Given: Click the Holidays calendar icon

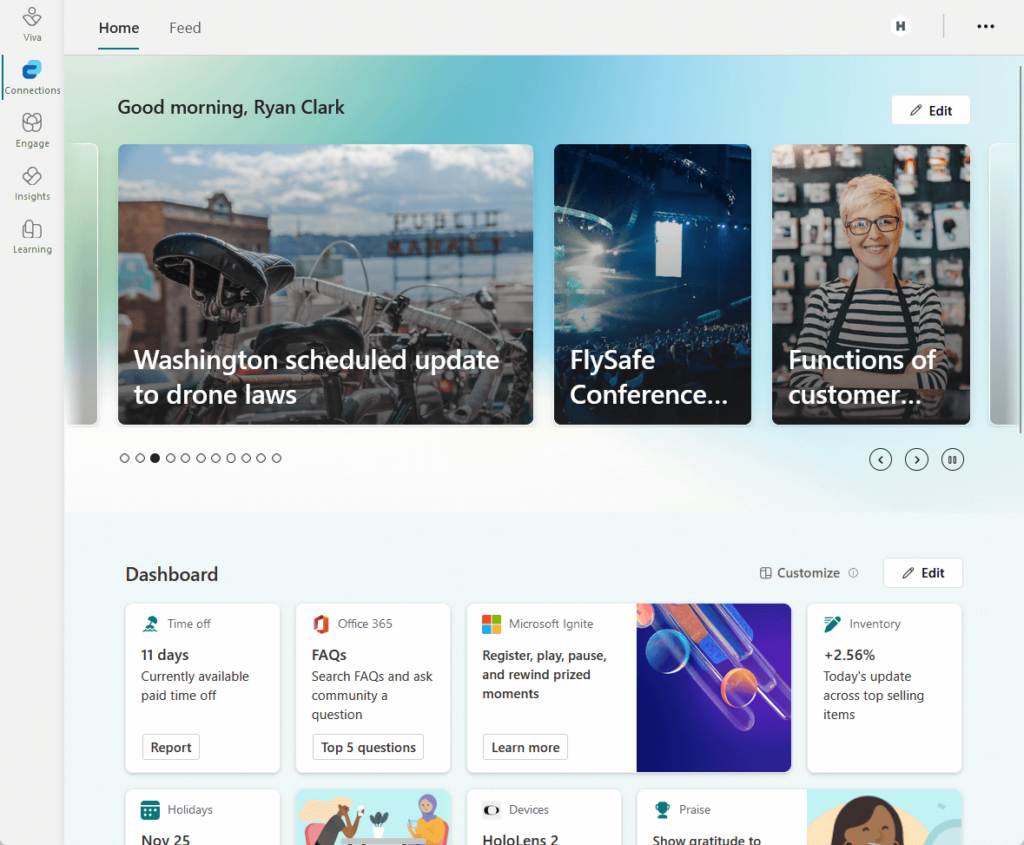Looking at the screenshot, I should click(x=150, y=810).
